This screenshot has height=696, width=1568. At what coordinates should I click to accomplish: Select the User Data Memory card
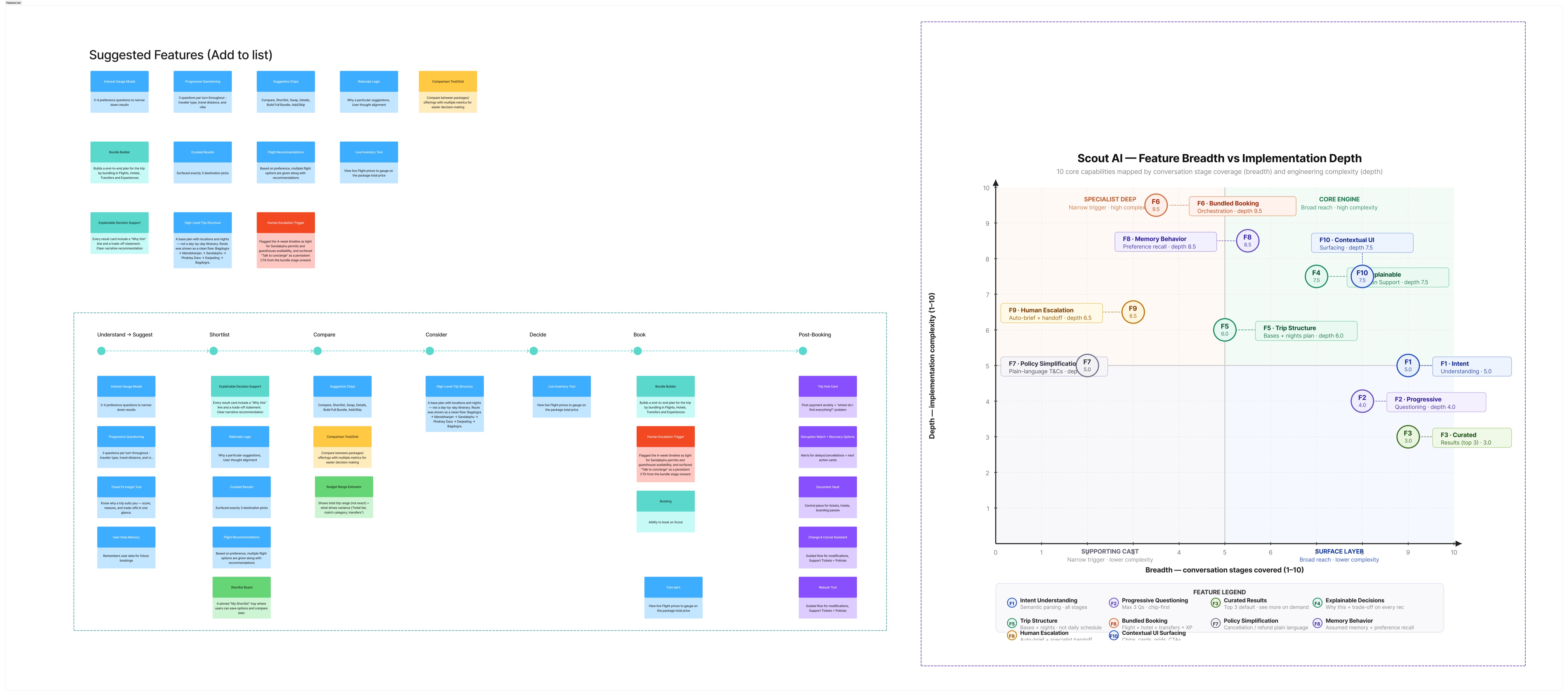pyautogui.click(x=126, y=548)
